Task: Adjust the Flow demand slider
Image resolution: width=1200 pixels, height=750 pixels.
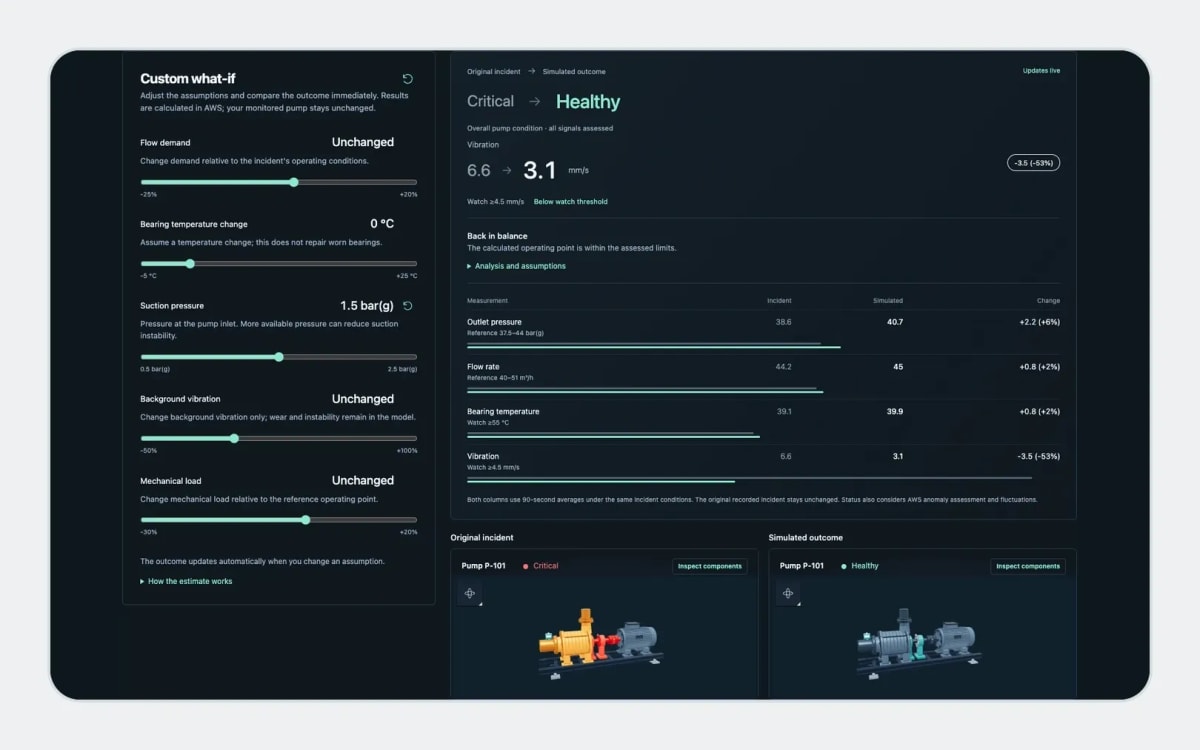Action: 279,182
